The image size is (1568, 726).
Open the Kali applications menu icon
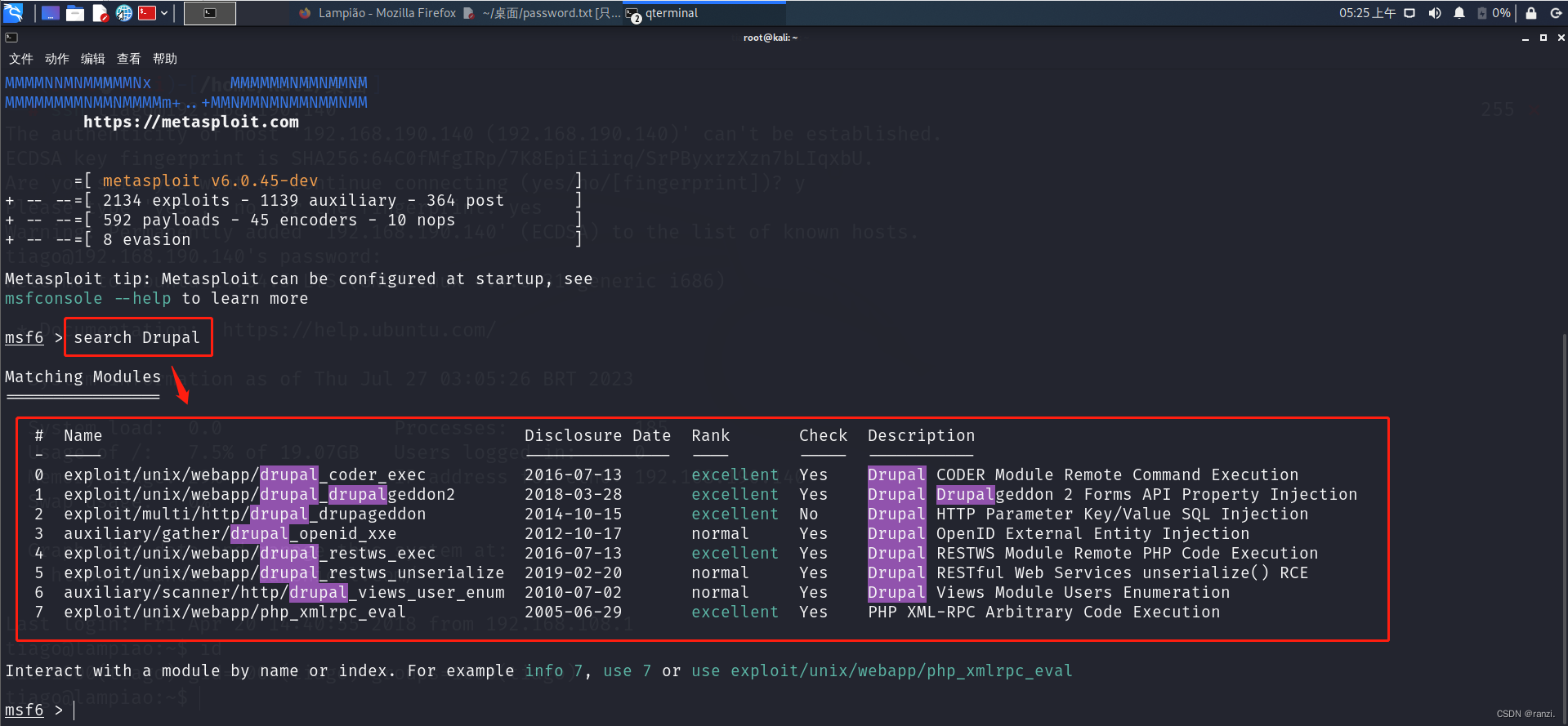click(x=14, y=12)
